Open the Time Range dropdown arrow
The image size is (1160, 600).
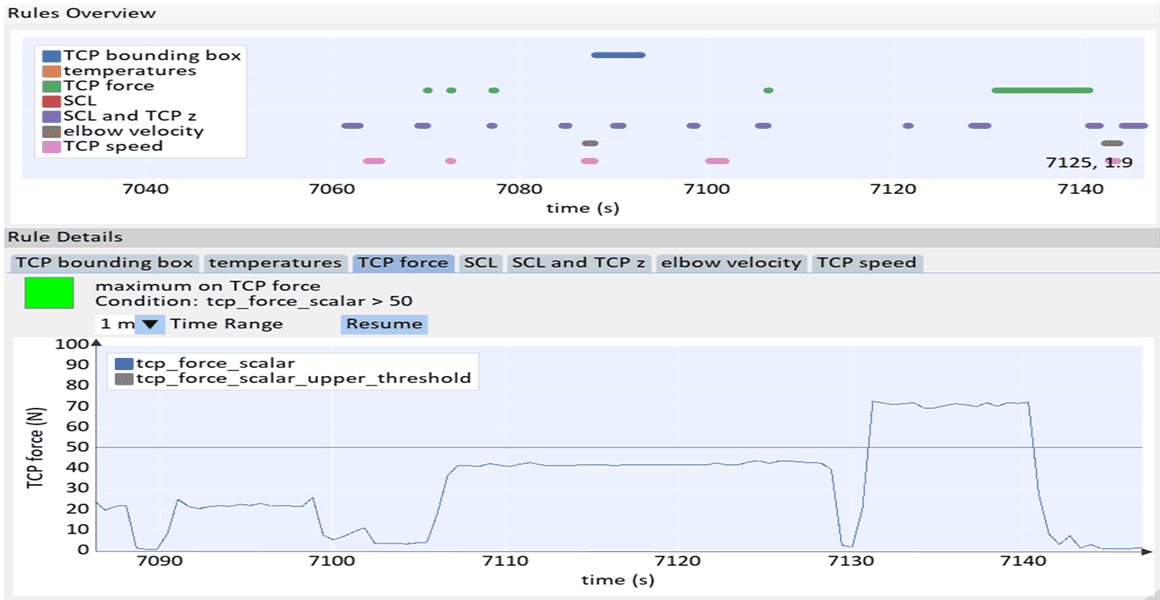click(x=149, y=324)
